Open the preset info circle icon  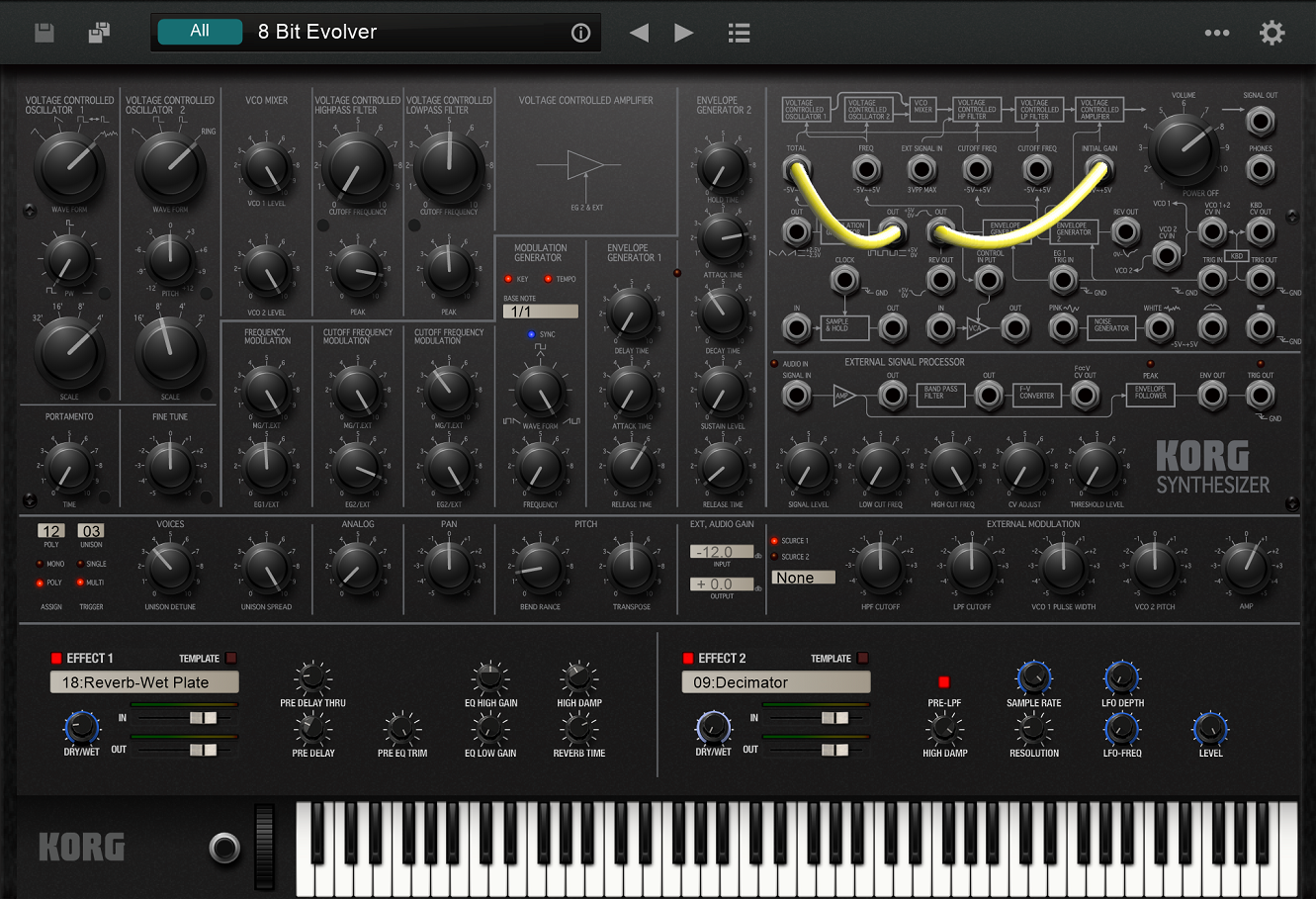point(579,31)
